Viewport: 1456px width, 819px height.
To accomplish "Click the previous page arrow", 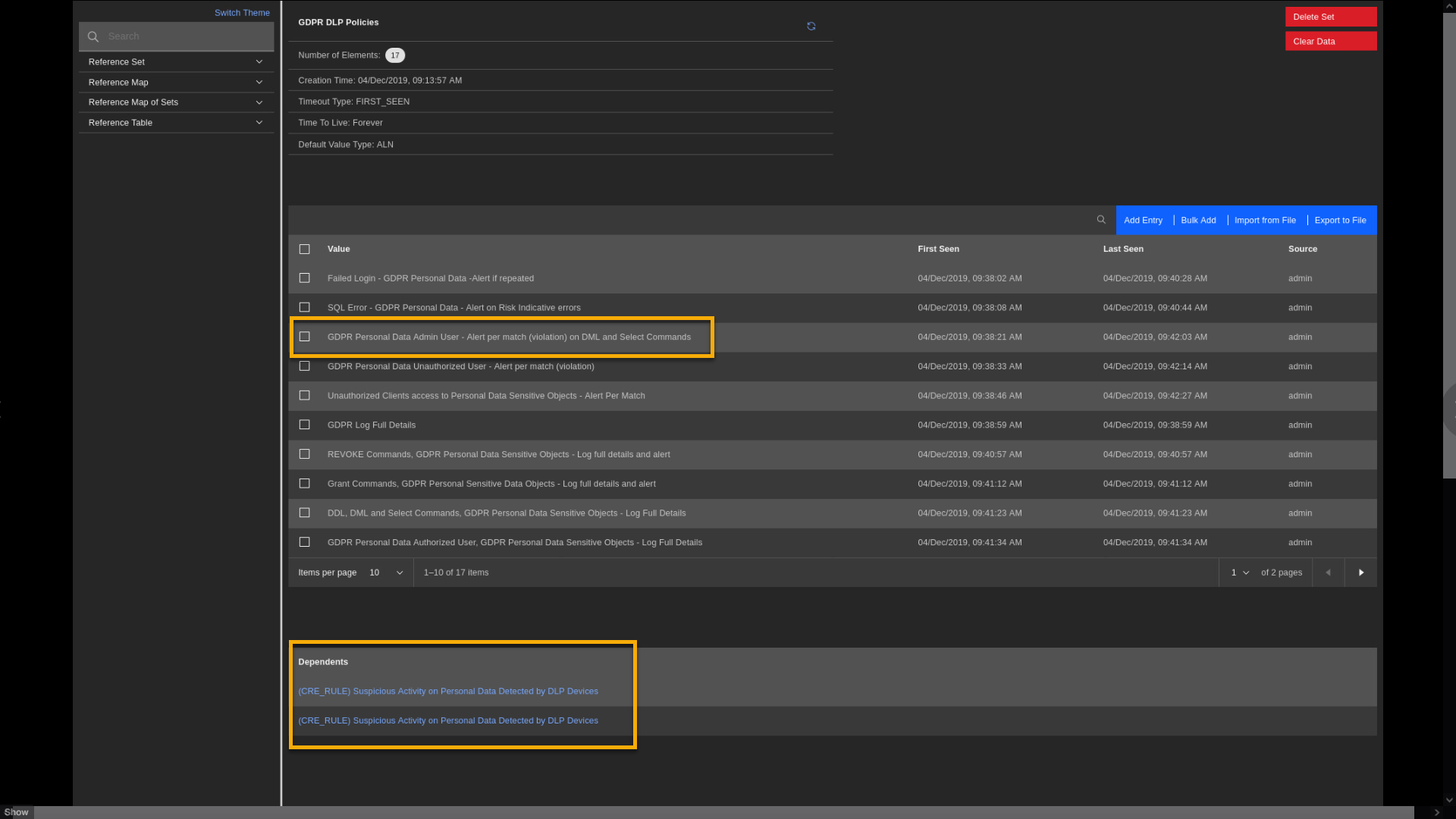I will (x=1328, y=573).
